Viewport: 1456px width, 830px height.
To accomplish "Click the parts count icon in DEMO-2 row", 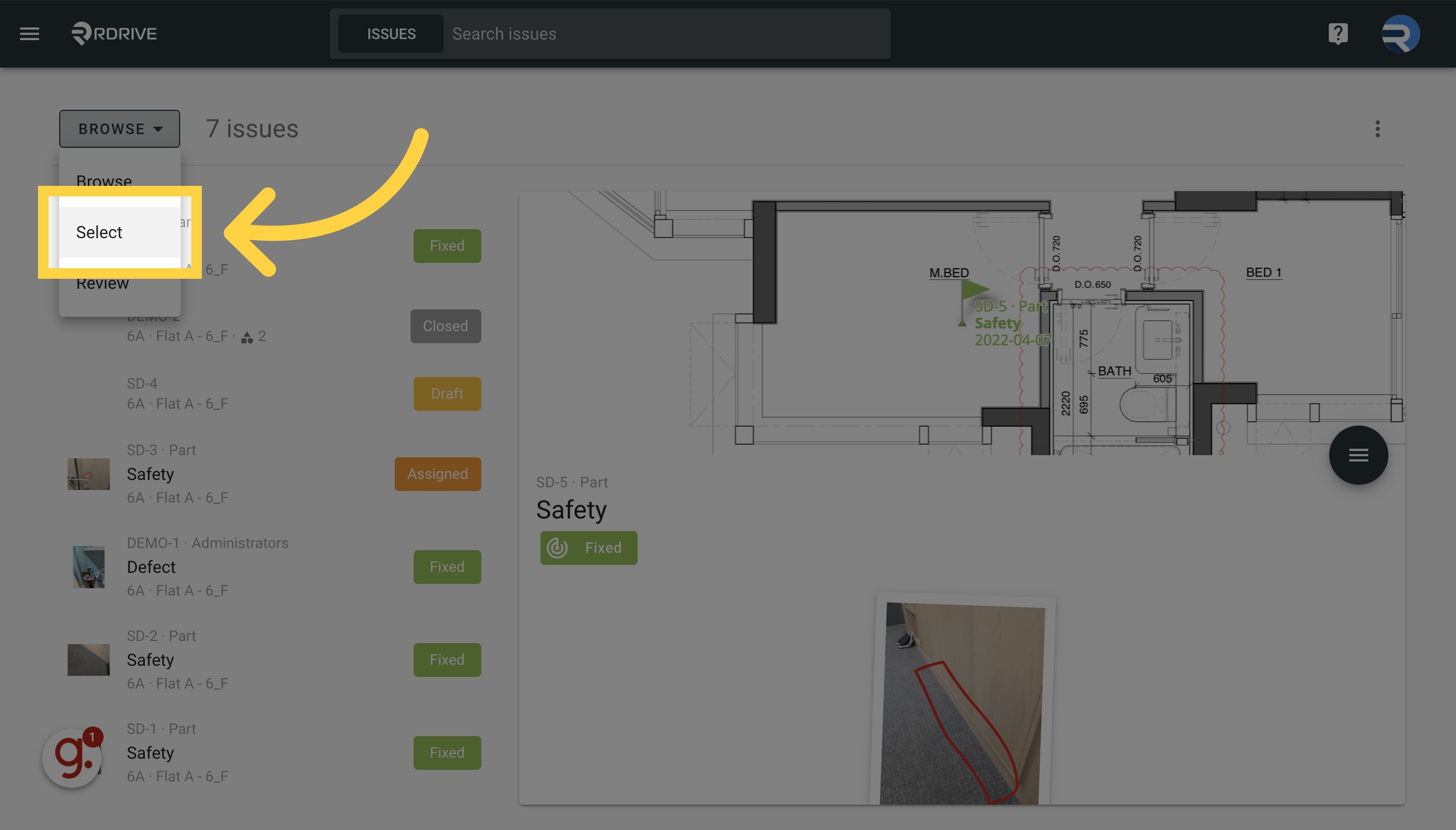I will point(247,337).
